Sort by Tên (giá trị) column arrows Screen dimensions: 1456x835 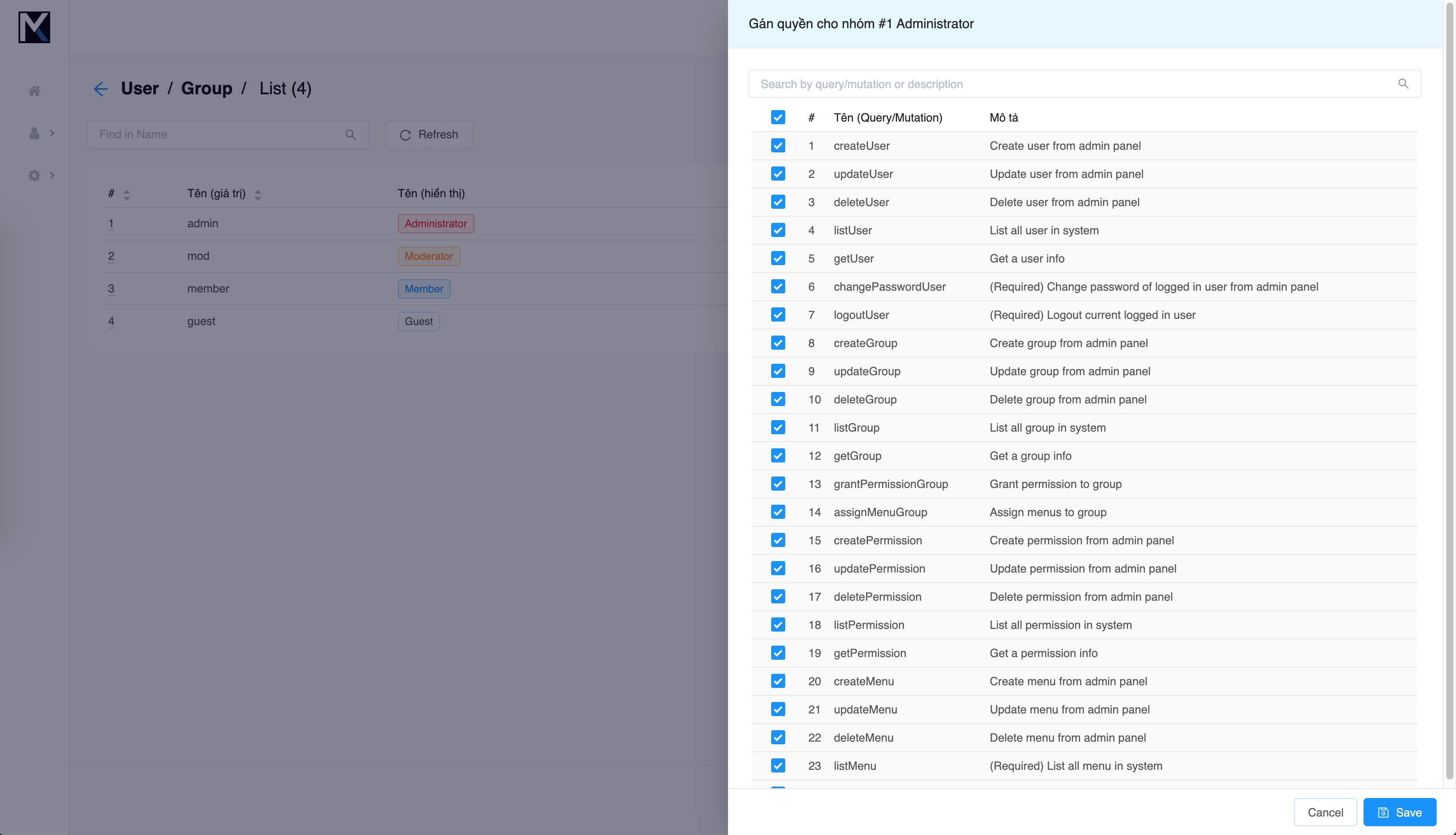point(258,195)
